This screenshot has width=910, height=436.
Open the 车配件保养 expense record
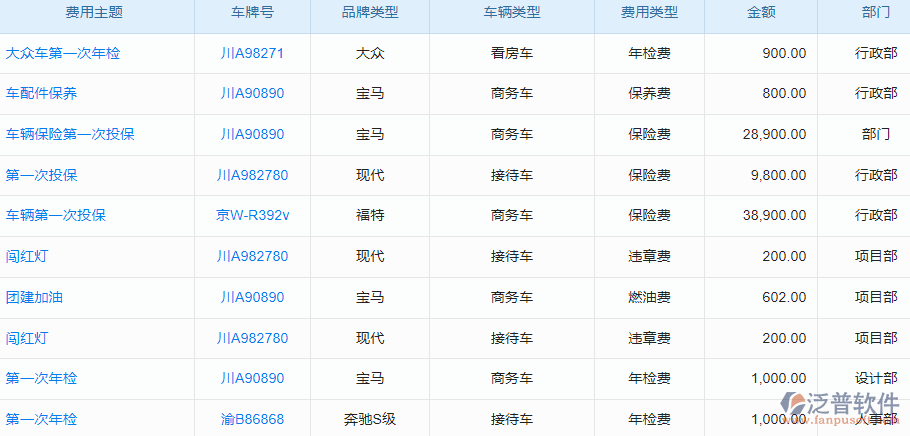tap(42, 93)
